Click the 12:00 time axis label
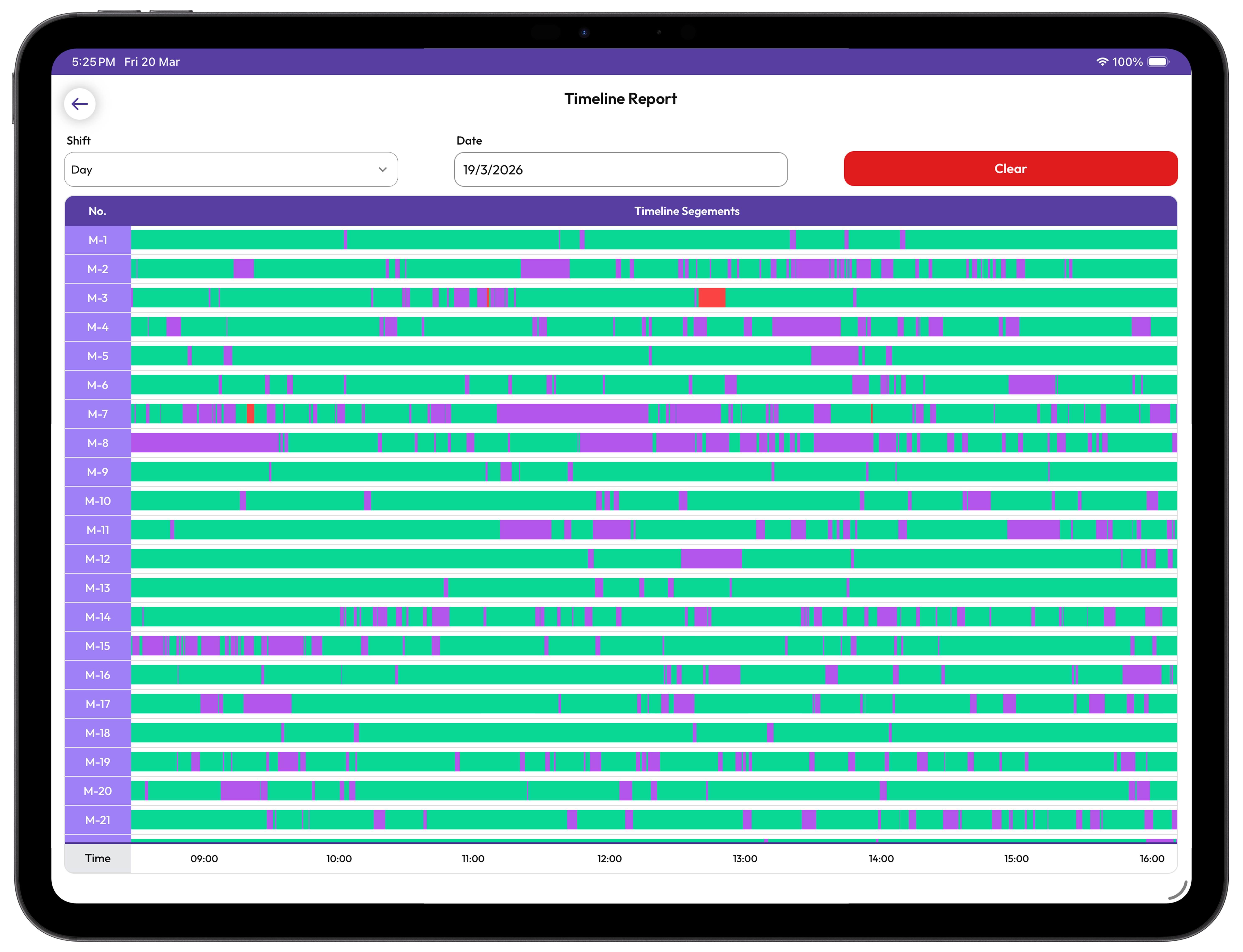The height and width of the screenshot is (952, 1243). pos(609,858)
